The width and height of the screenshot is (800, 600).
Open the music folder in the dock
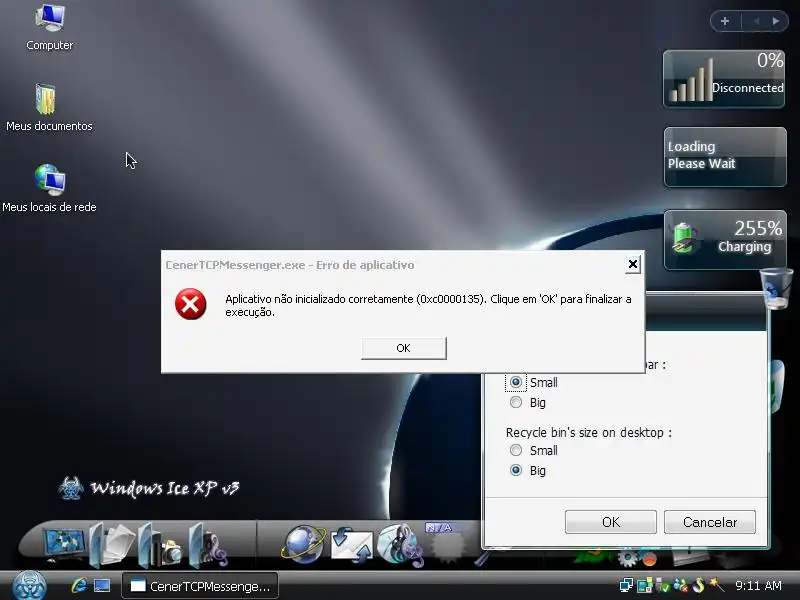208,546
